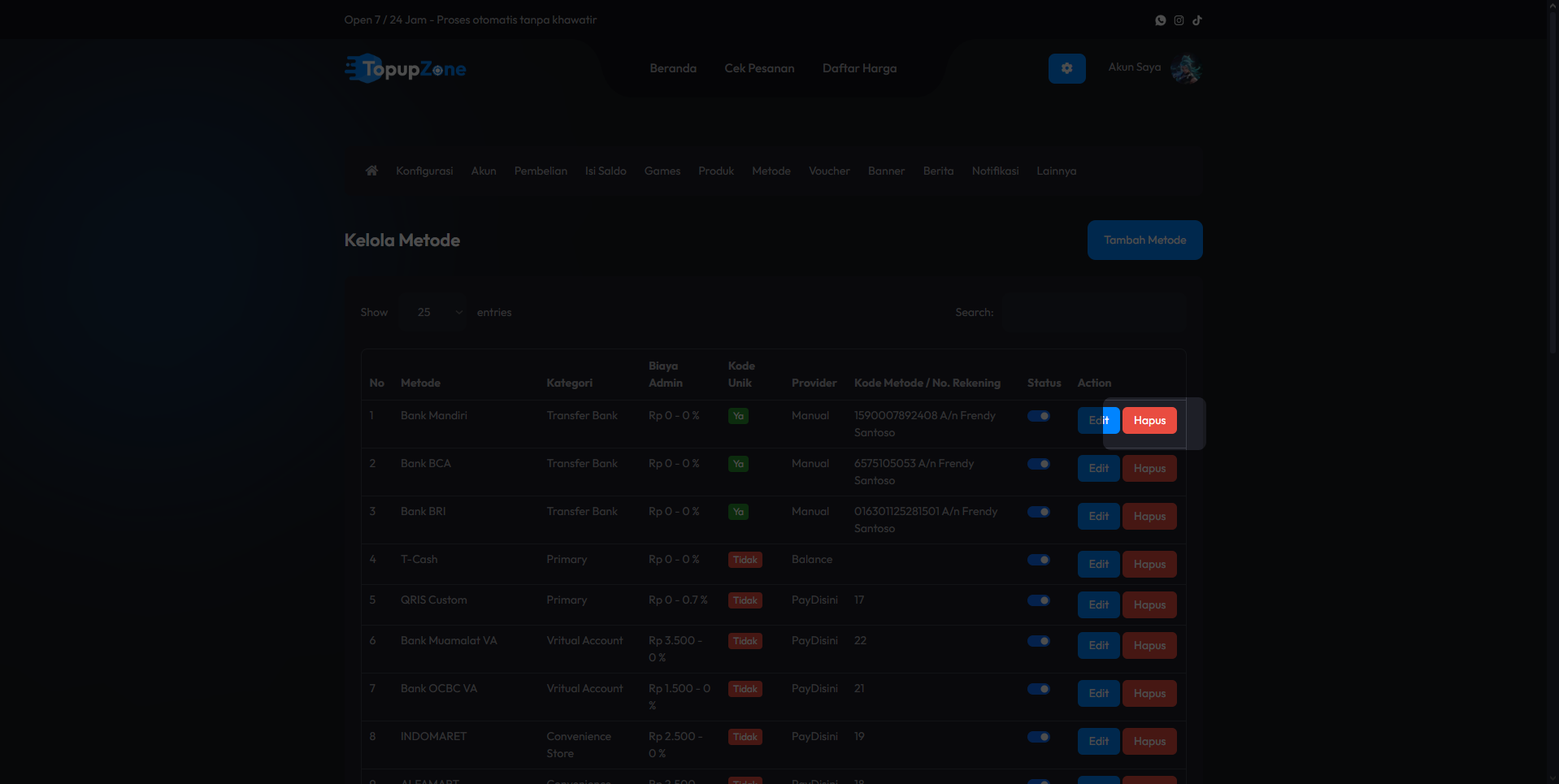The height and width of the screenshot is (784, 1559).
Task: Open the blue gear settings button
Action: tap(1067, 69)
